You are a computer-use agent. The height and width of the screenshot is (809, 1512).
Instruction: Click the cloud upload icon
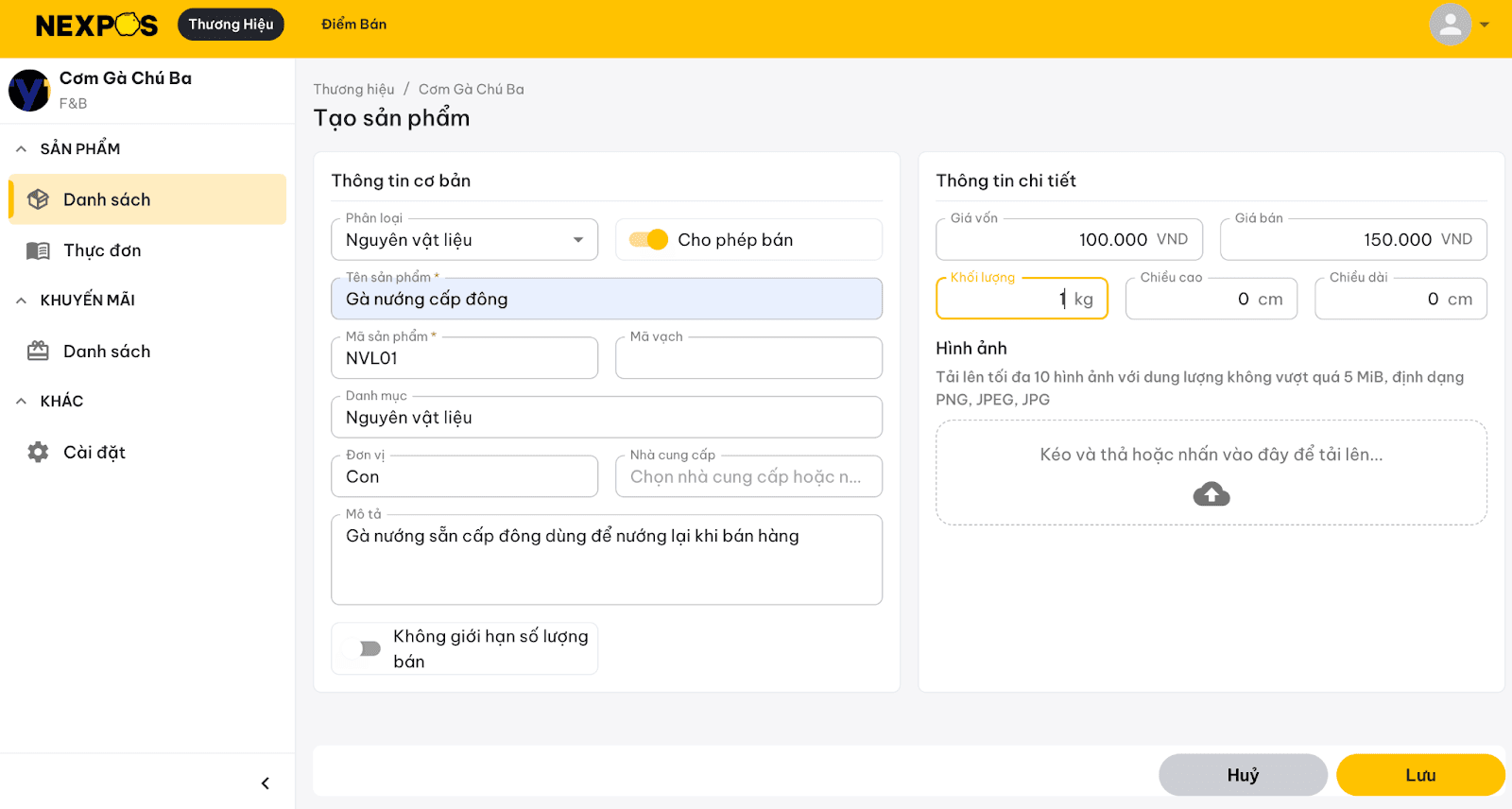[x=1211, y=493]
